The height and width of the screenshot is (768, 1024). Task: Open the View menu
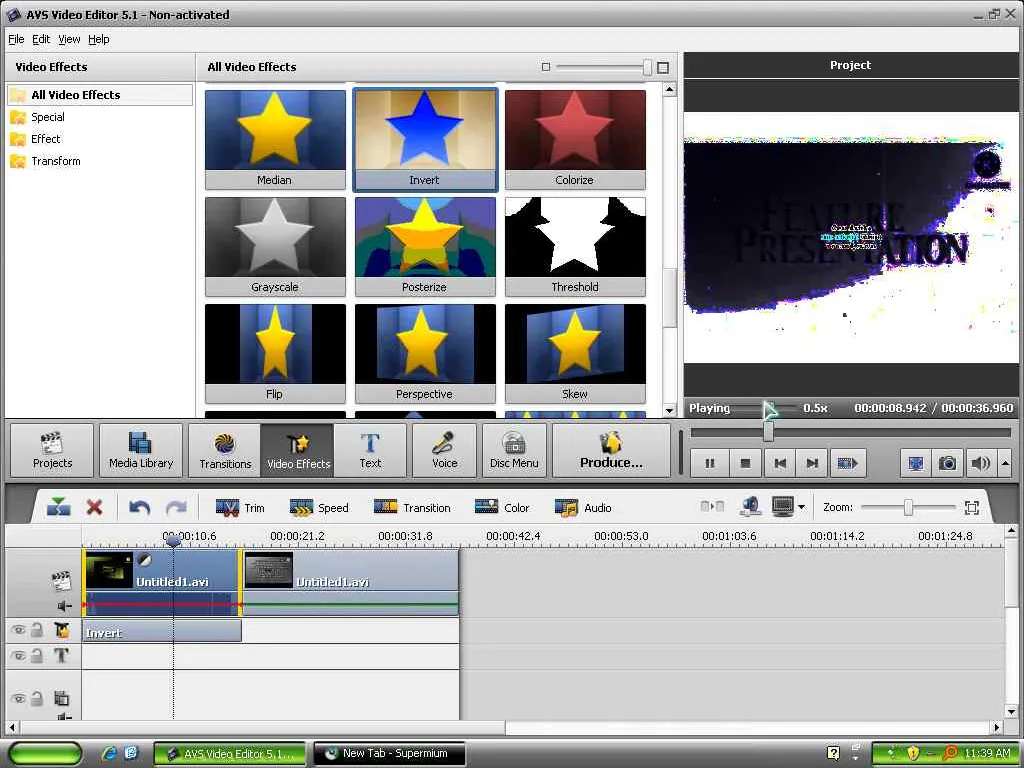pyautogui.click(x=69, y=39)
